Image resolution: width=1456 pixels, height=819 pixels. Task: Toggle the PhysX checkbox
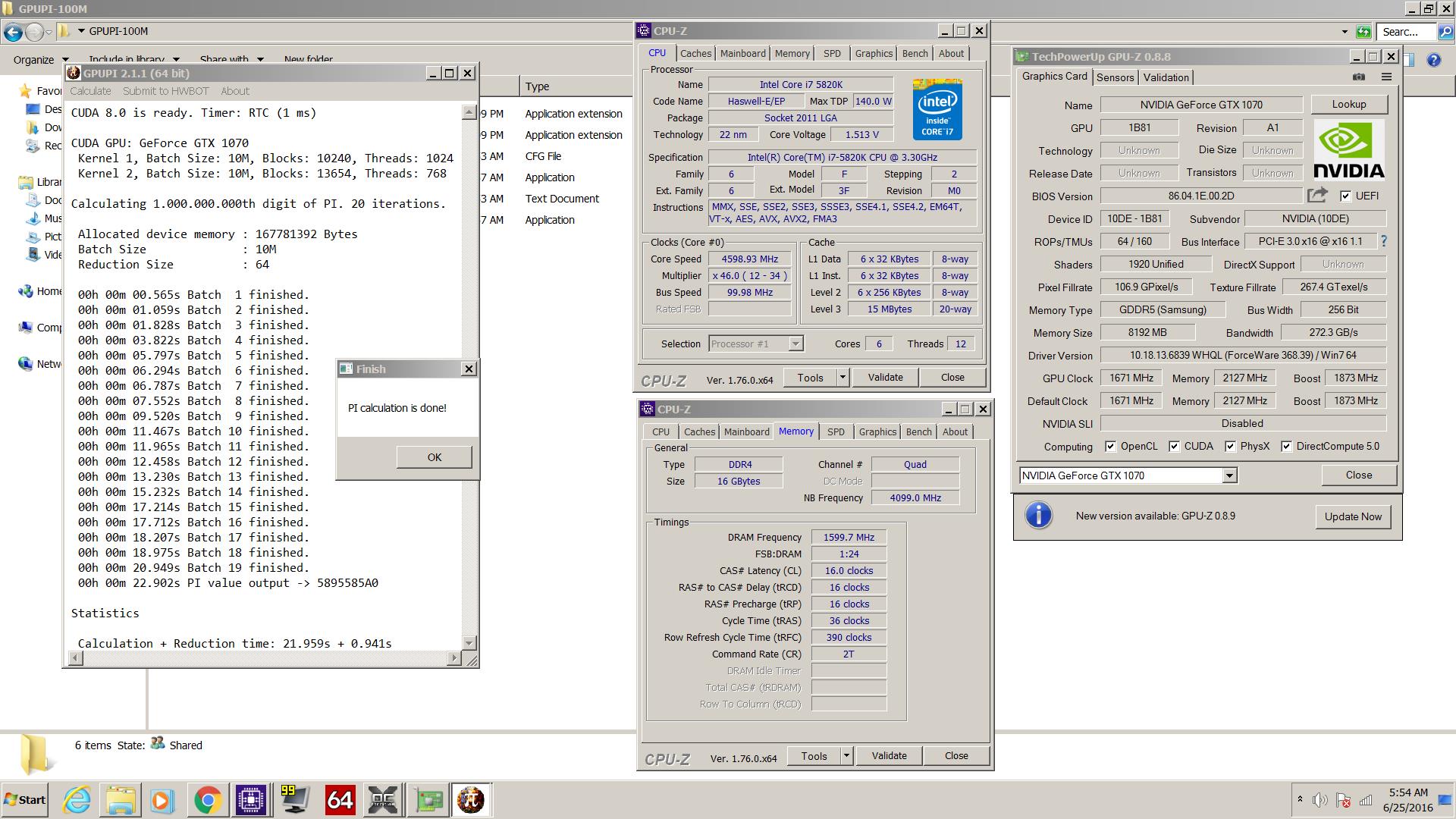click(1230, 446)
